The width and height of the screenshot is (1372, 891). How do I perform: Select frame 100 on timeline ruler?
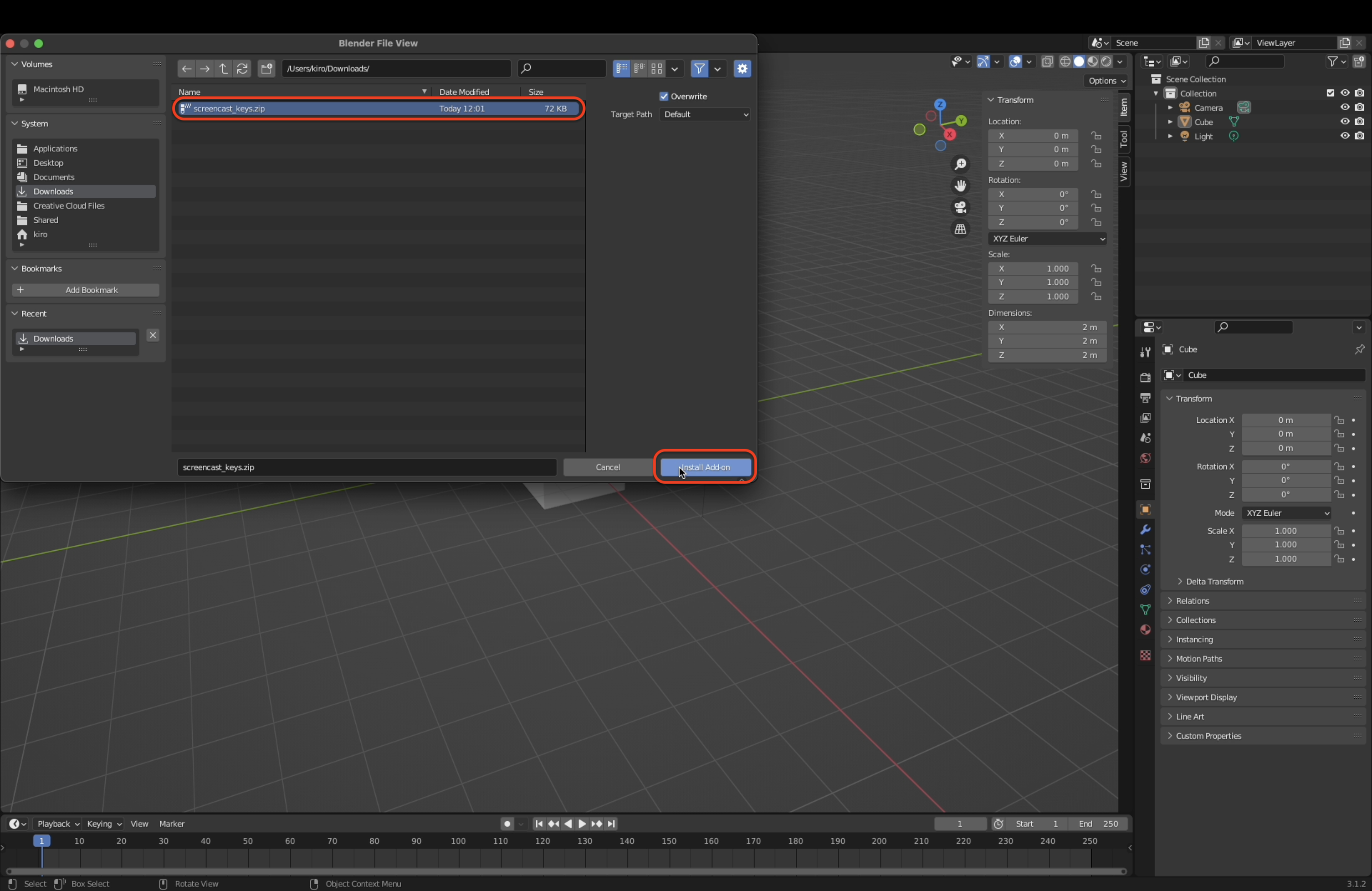pos(458,842)
